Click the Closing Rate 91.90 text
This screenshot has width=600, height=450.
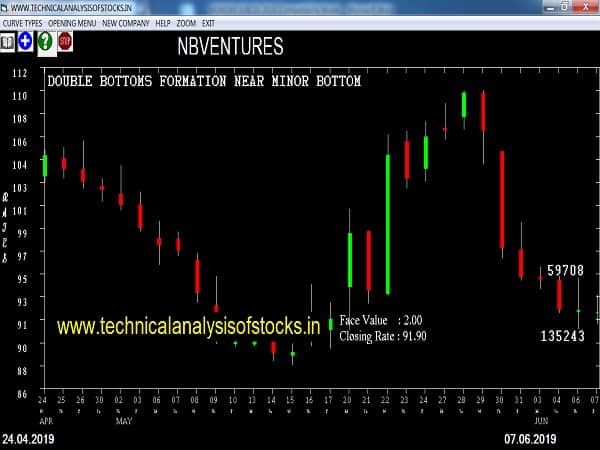pyautogui.click(x=383, y=337)
